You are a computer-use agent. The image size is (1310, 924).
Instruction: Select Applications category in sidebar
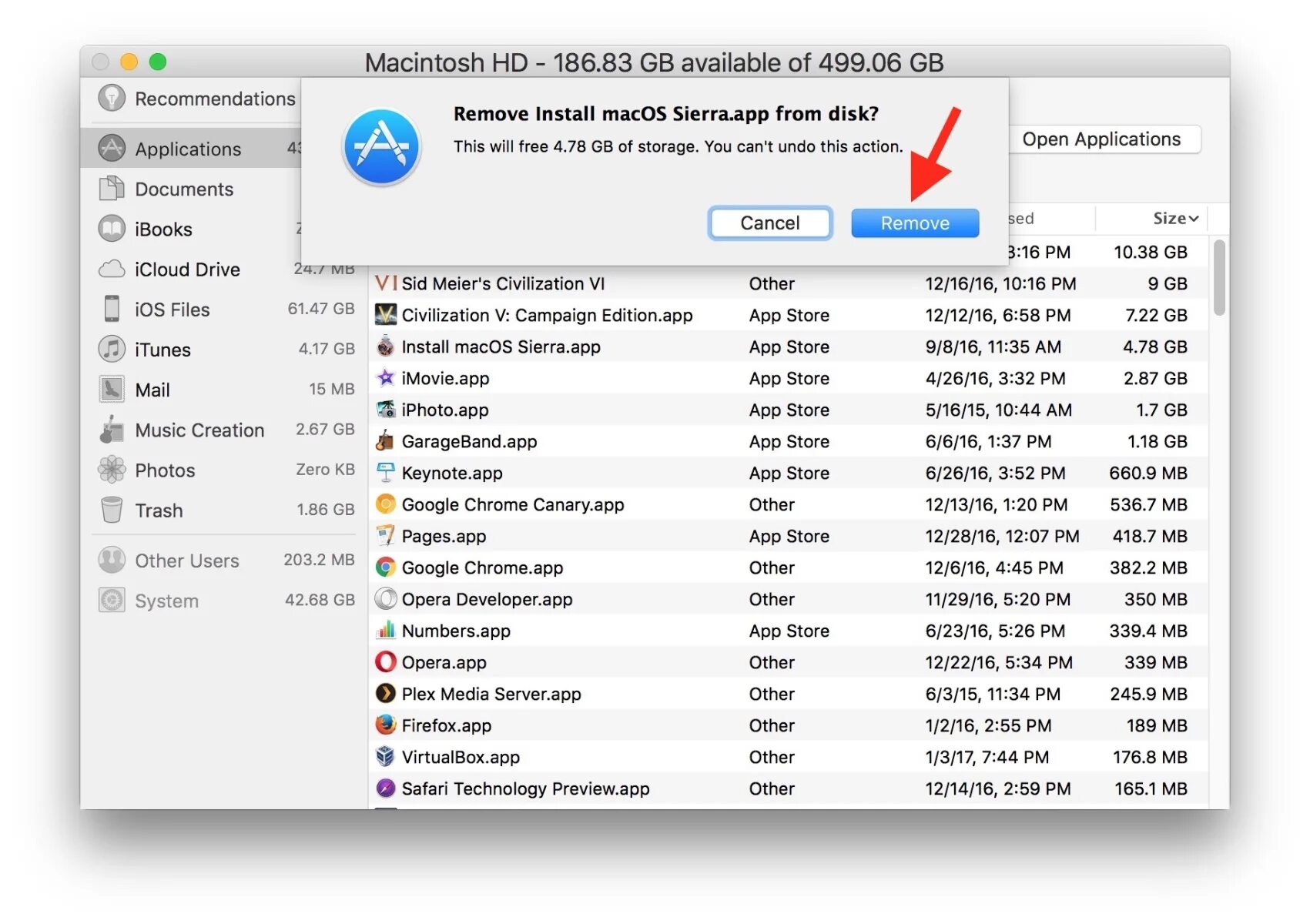coord(191,148)
